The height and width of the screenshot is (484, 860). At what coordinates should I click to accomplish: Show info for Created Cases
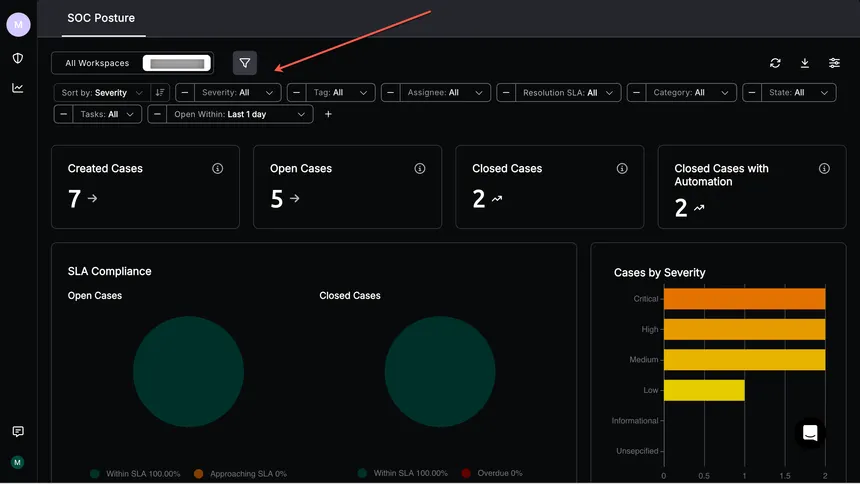(x=217, y=168)
